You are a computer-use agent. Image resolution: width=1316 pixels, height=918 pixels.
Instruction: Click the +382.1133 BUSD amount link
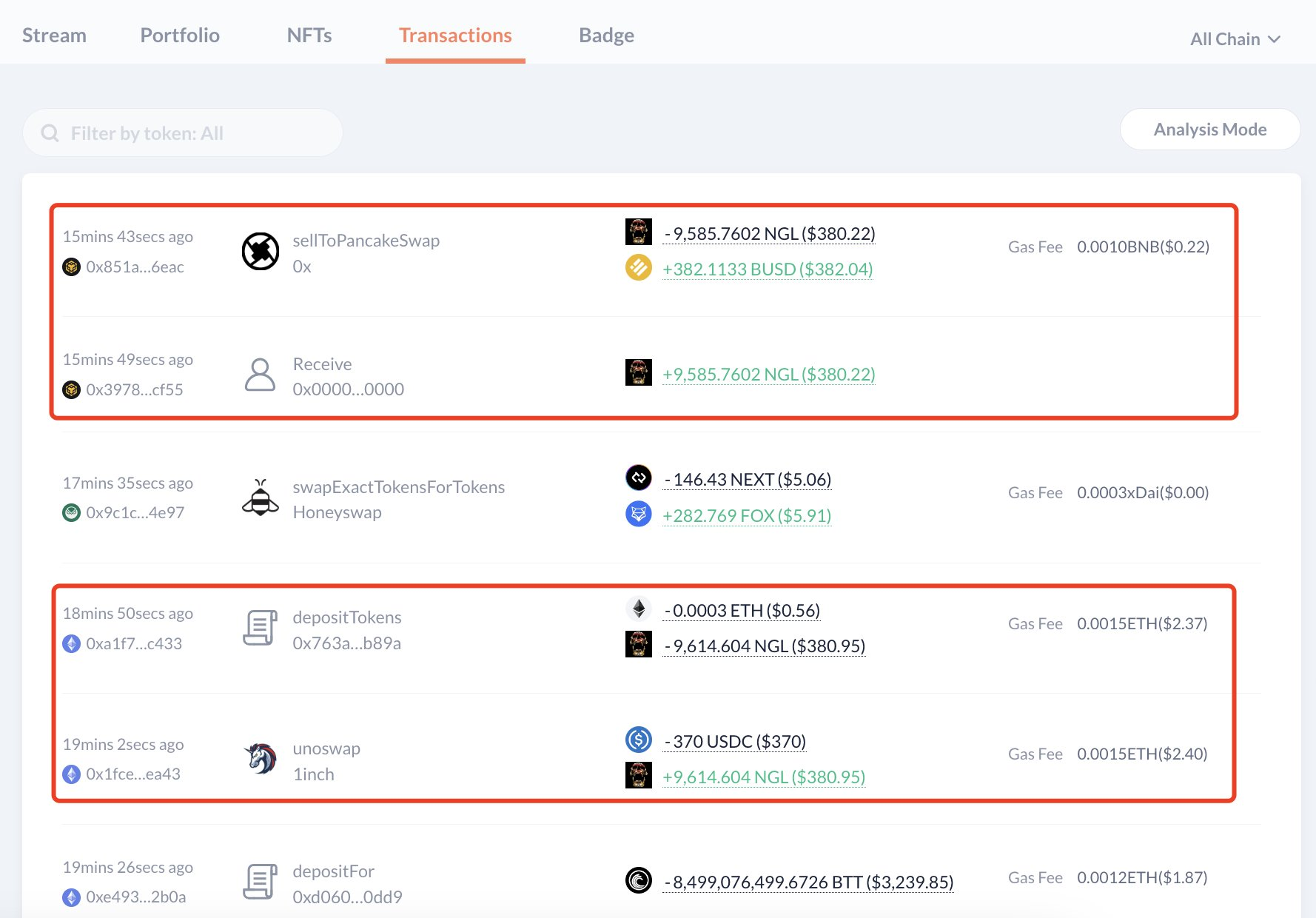pyautogui.click(x=768, y=269)
